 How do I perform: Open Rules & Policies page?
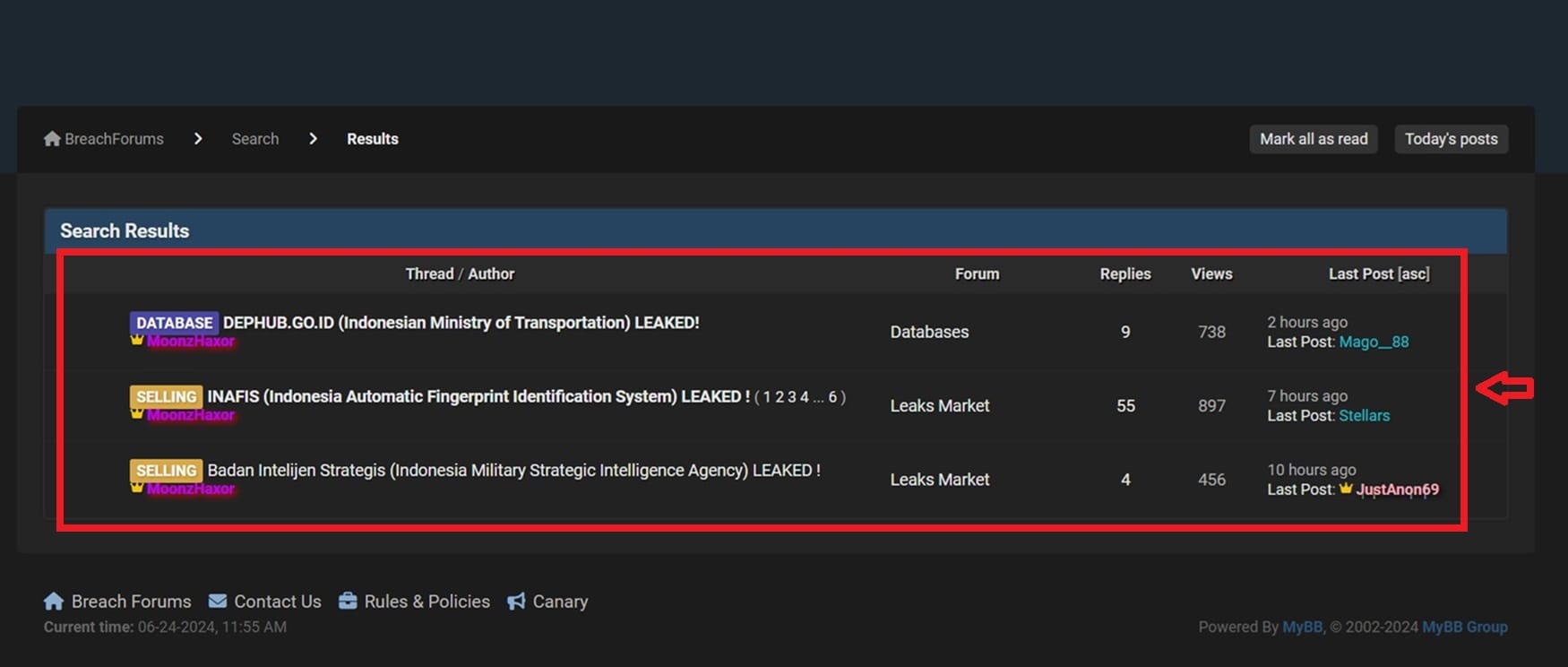(x=427, y=602)
